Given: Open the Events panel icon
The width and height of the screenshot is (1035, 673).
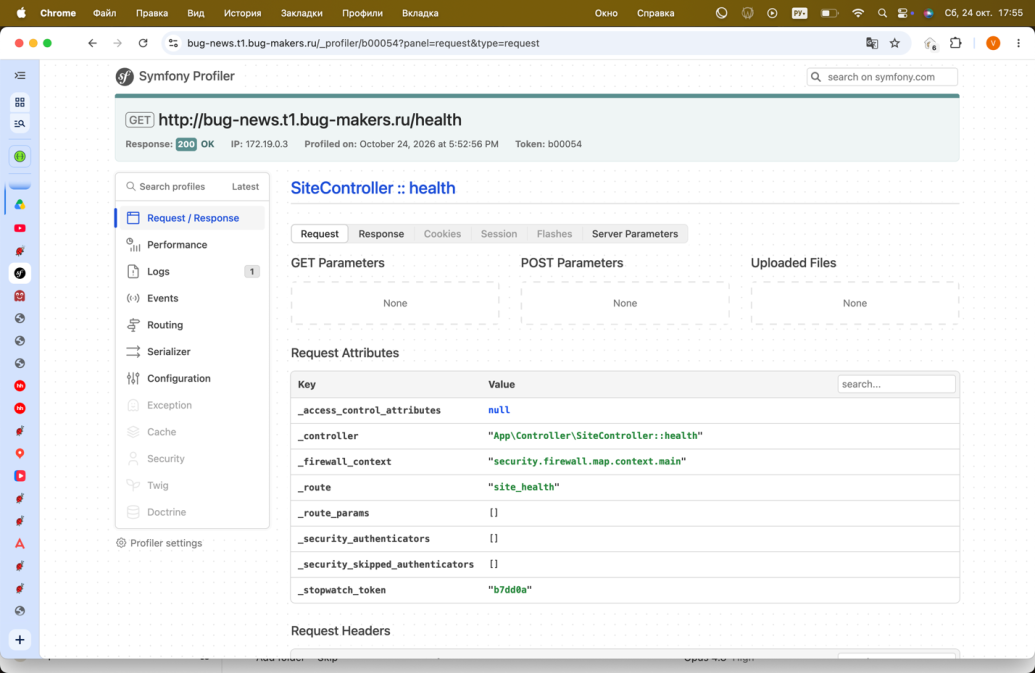Looking at the screenshot, I should click(x=133, y=298).
